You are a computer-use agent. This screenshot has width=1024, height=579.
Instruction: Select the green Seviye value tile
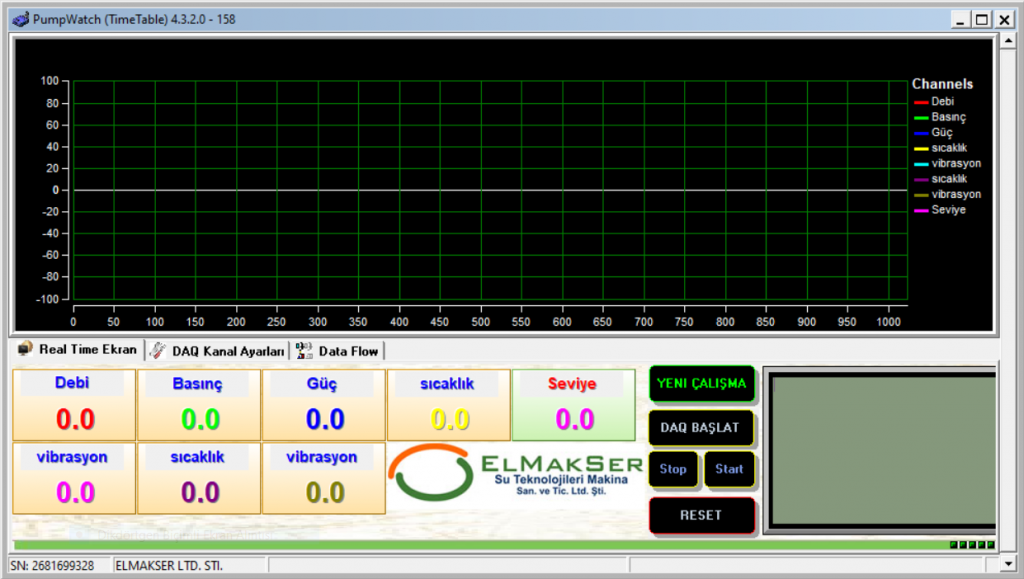pyautogui.click(x=573, y=405)
